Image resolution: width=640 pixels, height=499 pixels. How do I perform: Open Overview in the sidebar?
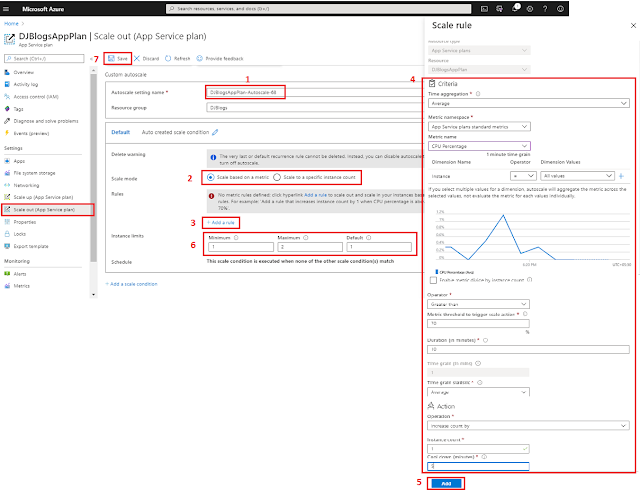tap(24, 72)
